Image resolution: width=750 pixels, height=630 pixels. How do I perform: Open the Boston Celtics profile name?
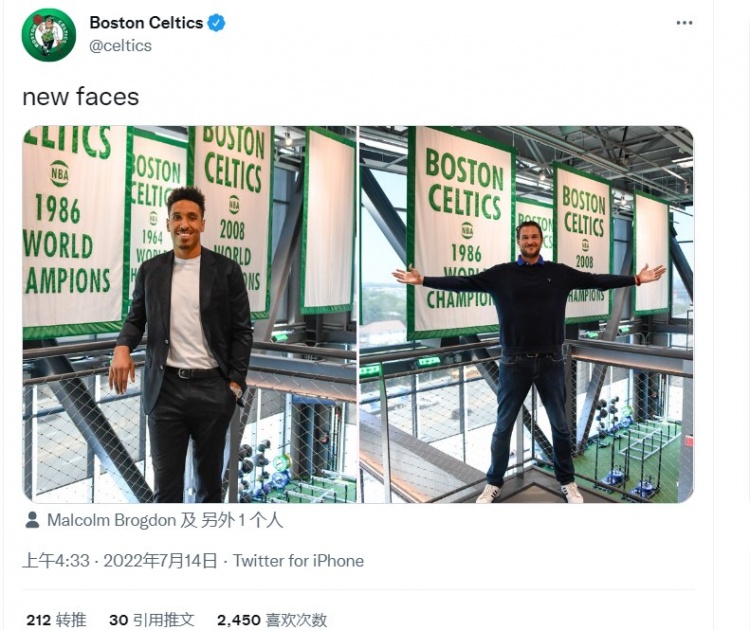click(x=146, y=23)
